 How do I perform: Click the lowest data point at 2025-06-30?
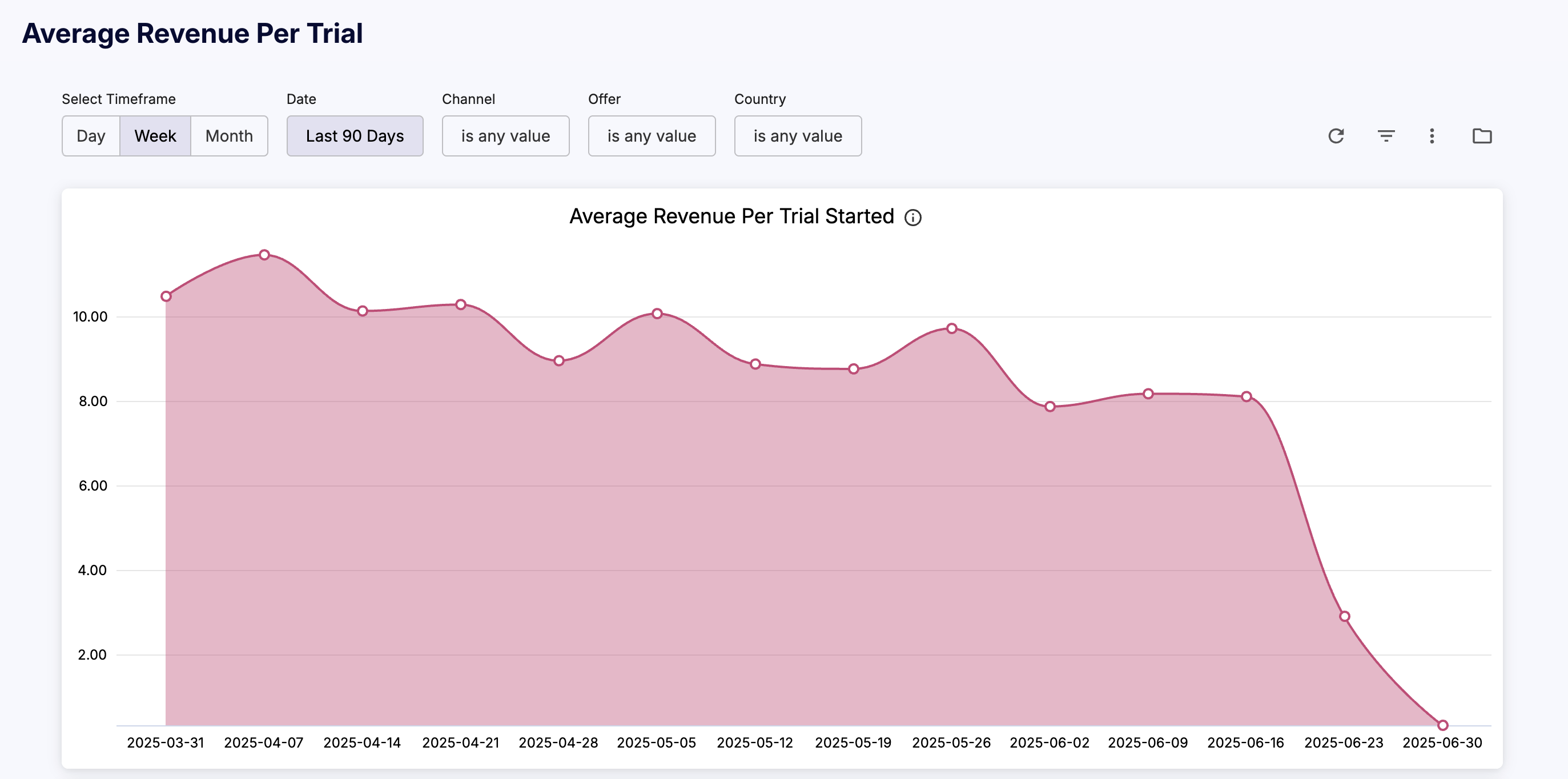[x=1442, y=725]
